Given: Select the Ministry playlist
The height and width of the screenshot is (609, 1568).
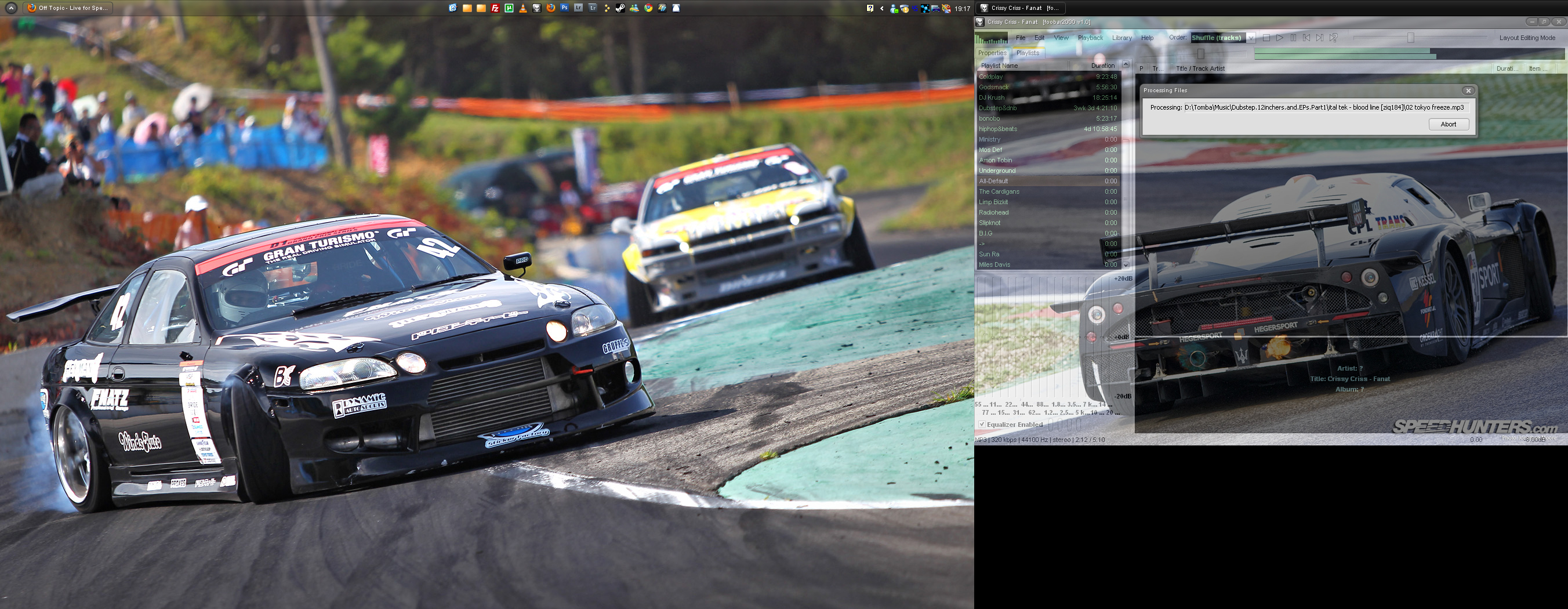Looking at the screenshot, I should tap(1048, 139).
